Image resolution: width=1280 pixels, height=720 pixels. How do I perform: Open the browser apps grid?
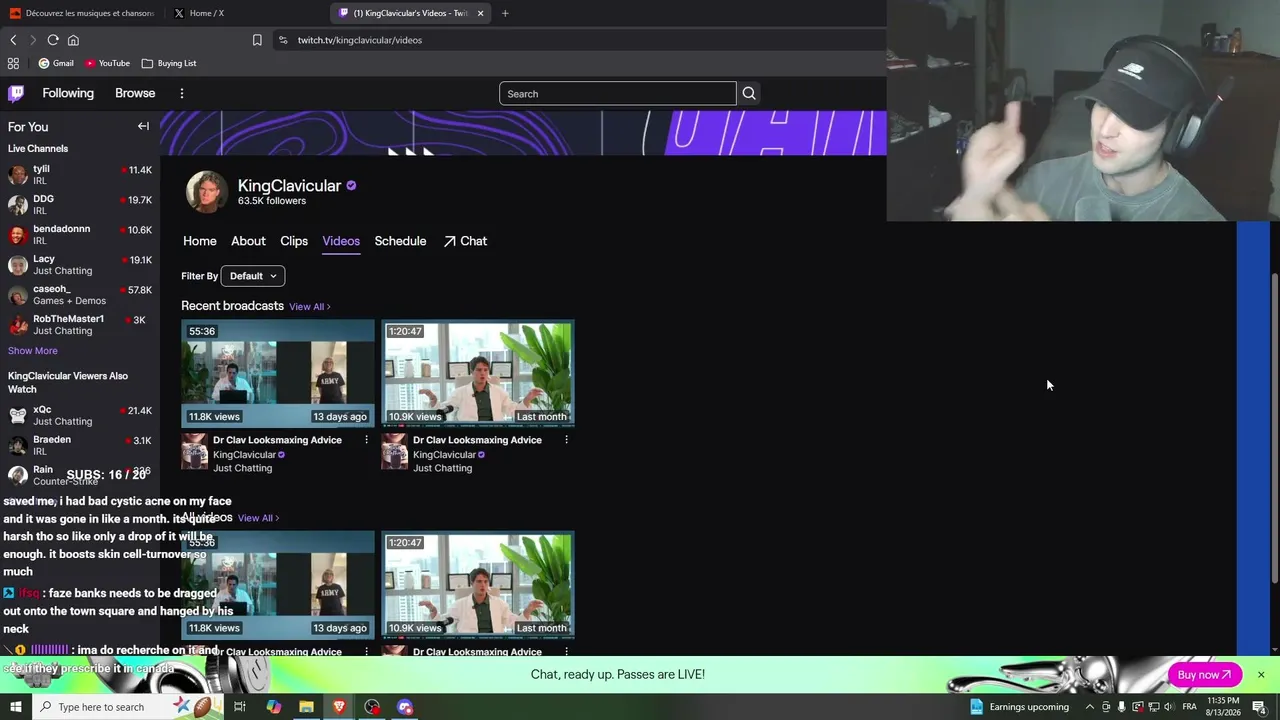coord(13,63)
